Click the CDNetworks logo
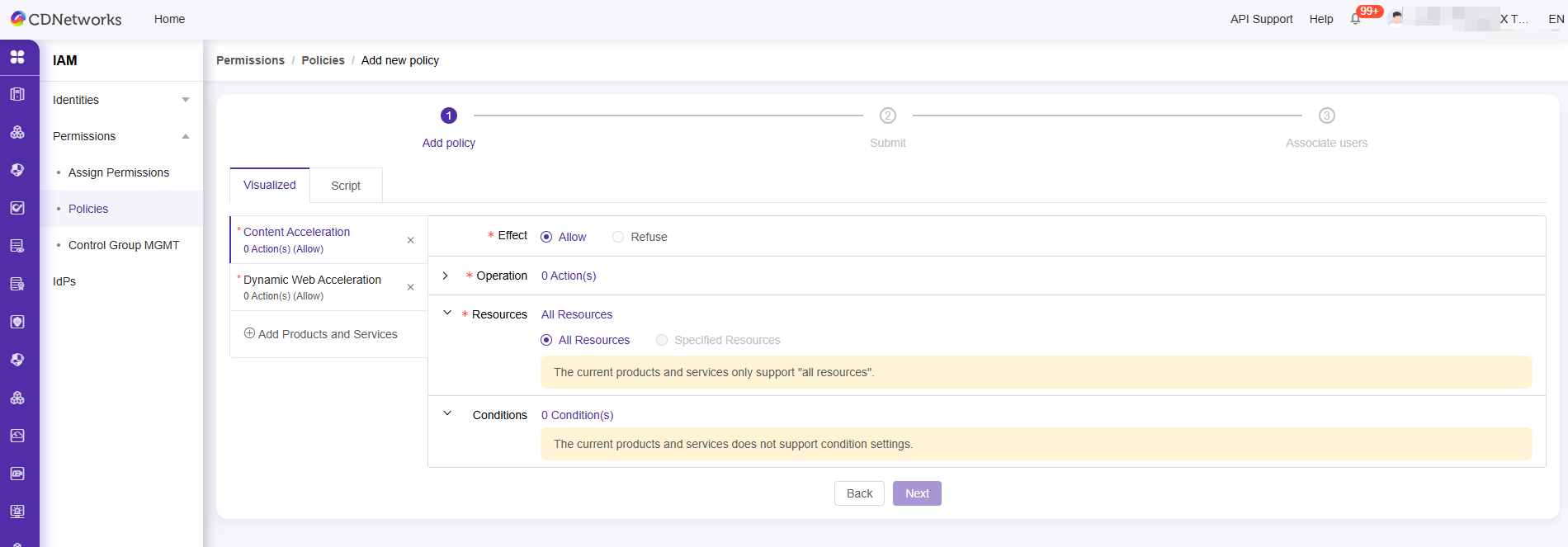1568x547 pixels. coord(66,19)
